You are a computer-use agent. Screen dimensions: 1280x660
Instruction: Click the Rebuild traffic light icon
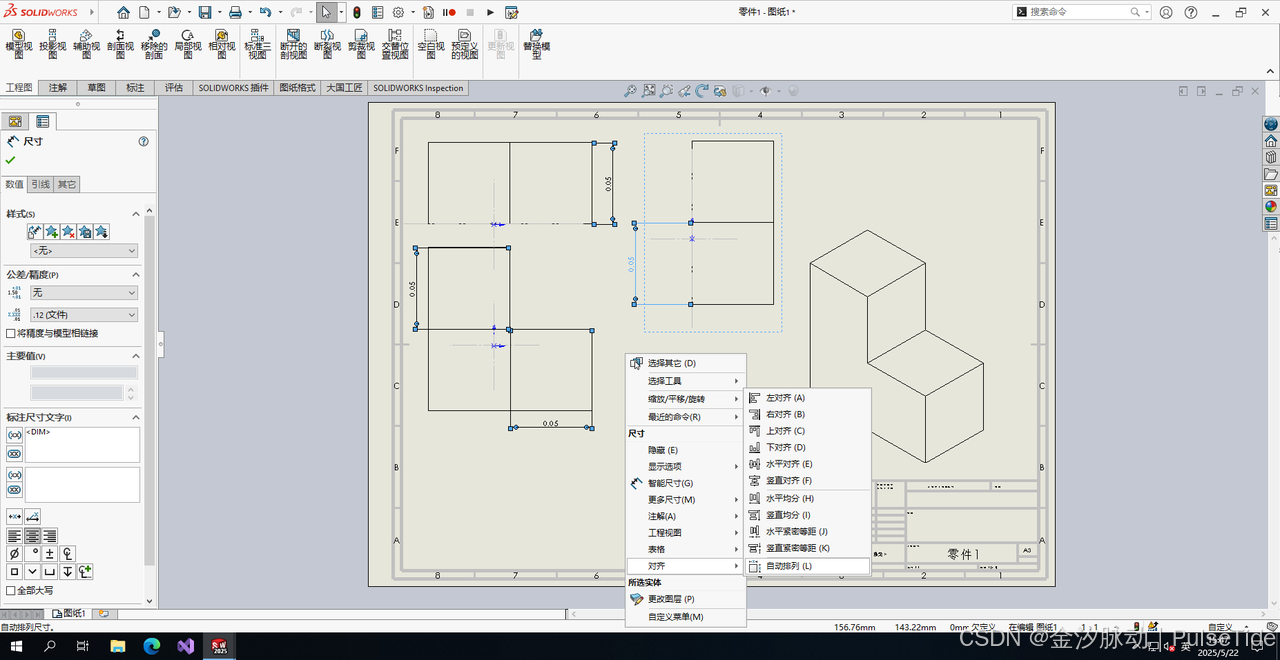[357, 12]
